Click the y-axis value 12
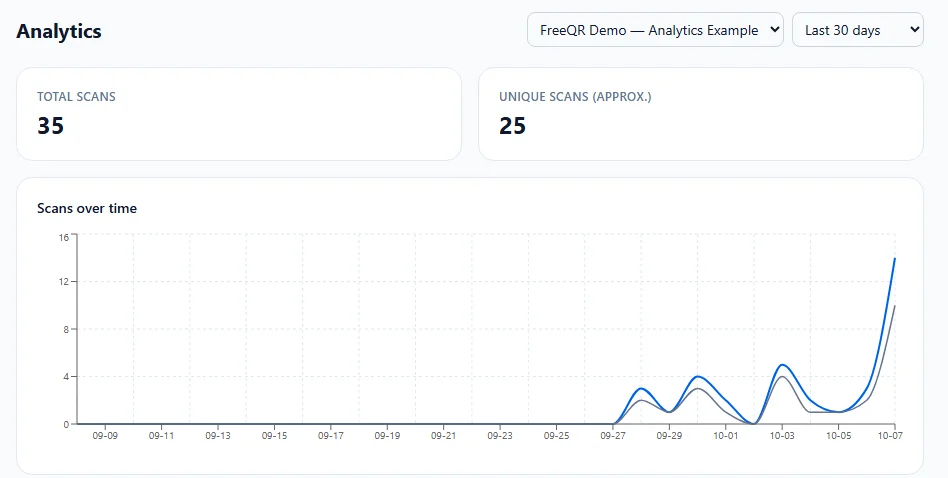 (x=64, y=282)
